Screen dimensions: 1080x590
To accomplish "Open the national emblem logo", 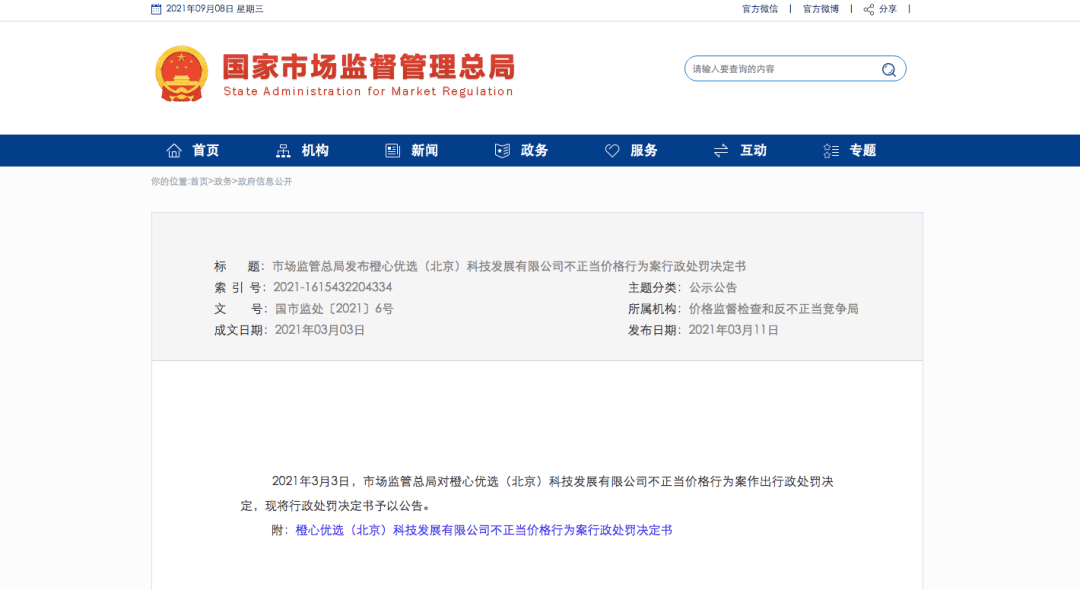I will click(x=181, y=74).
